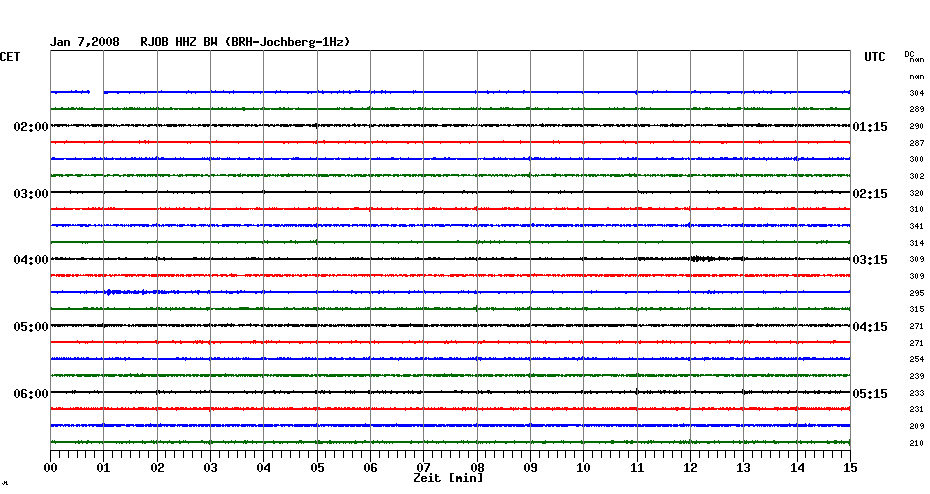This screenshot has height=494, width=930.
Task: Click minute tick label 10
Action: point(584,468)
